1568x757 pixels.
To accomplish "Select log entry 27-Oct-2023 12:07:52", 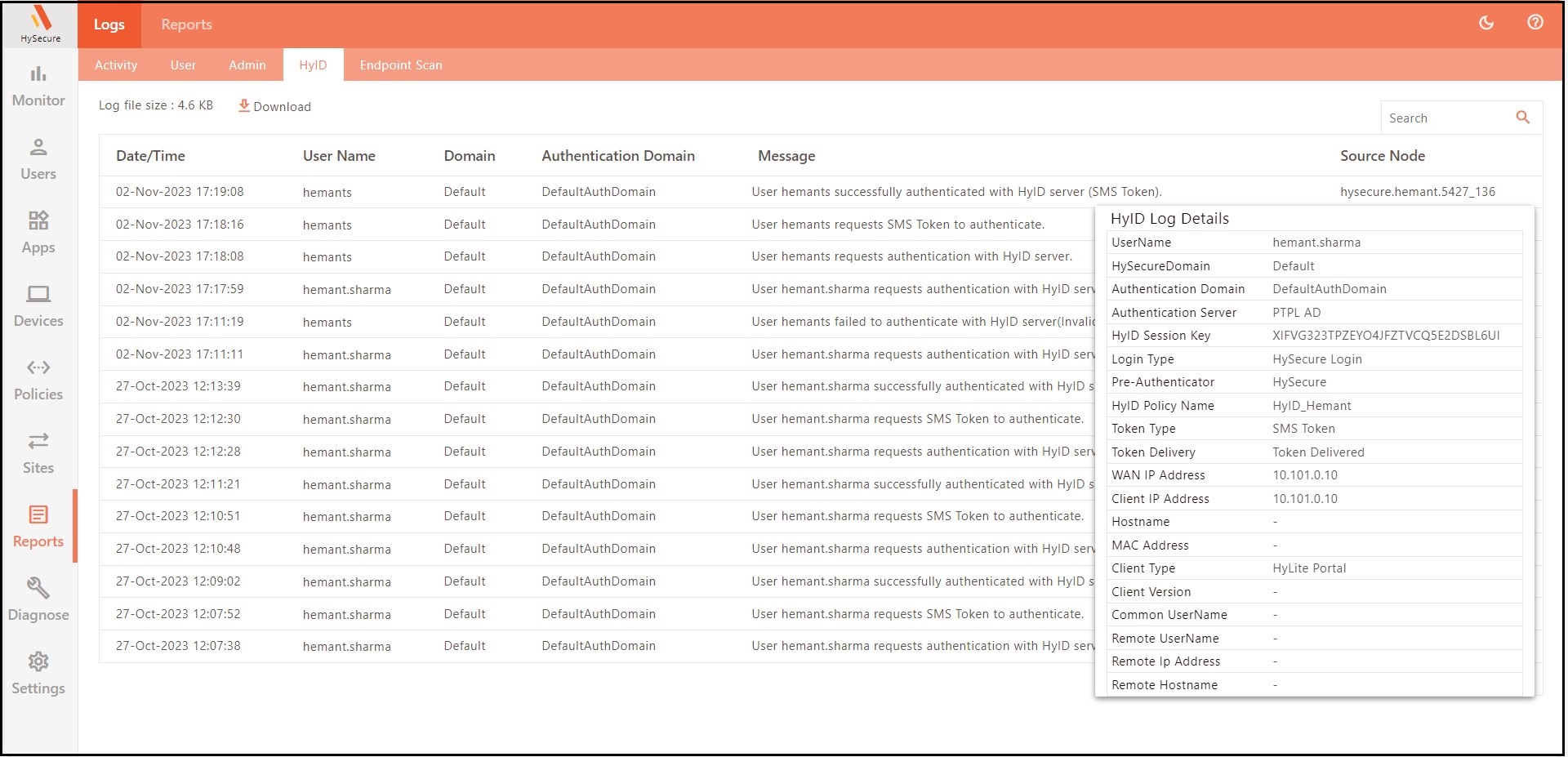I will (178, 614).
